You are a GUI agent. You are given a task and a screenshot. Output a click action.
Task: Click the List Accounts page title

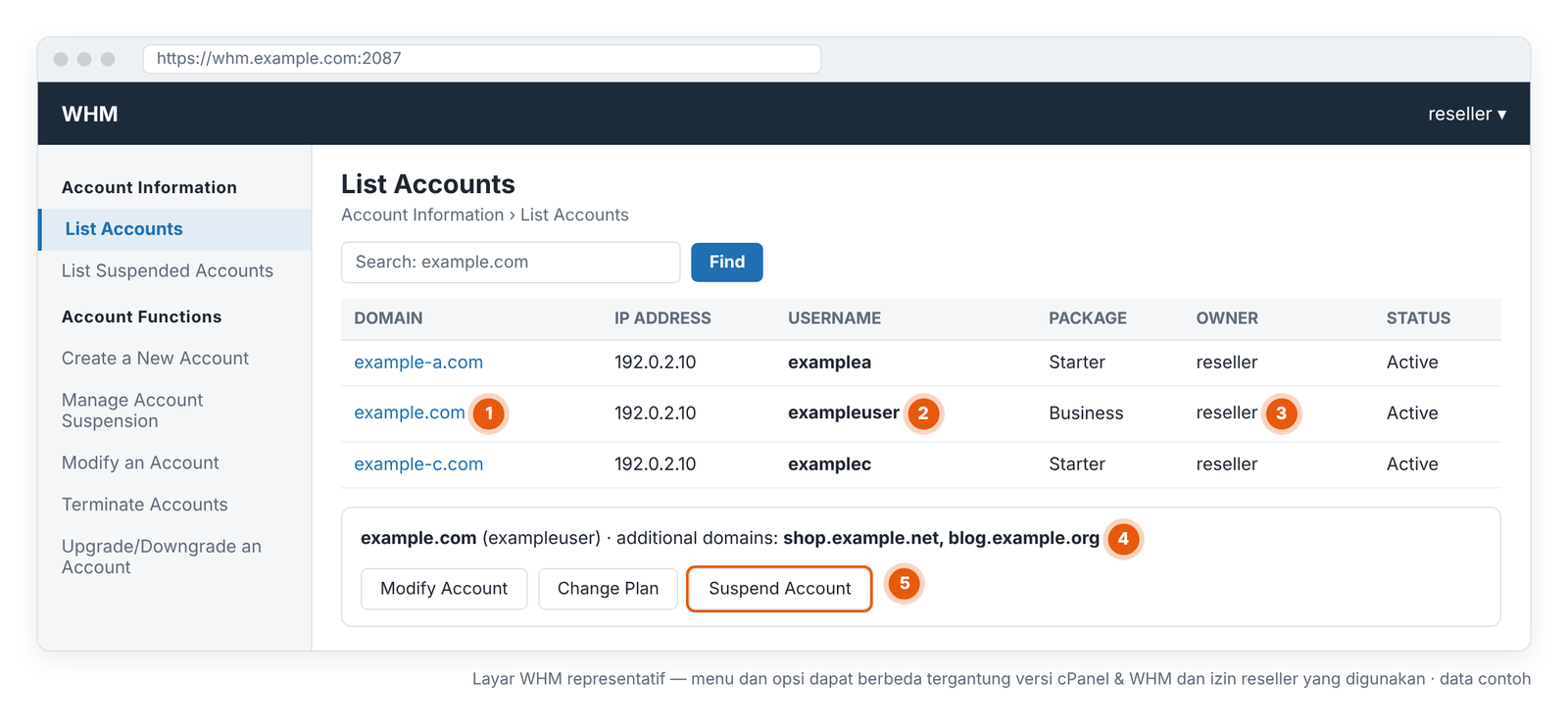click(428, 184)
